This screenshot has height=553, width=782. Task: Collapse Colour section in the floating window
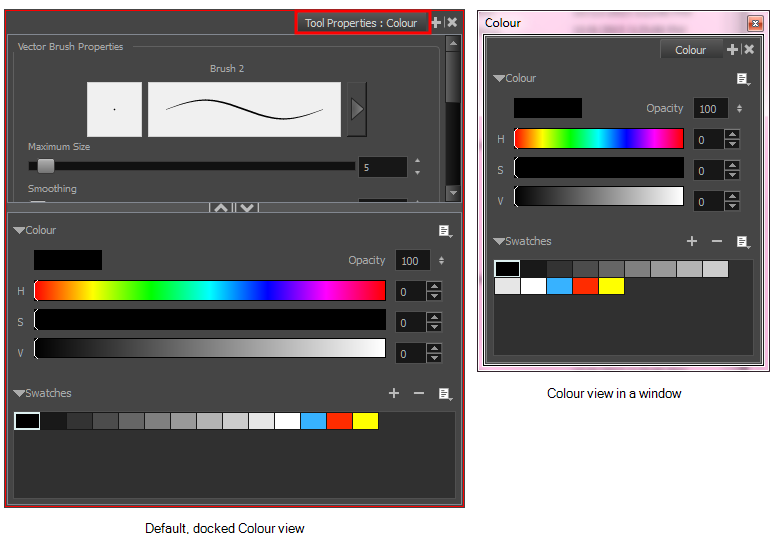pyautogui.click(x=499, y=78)
